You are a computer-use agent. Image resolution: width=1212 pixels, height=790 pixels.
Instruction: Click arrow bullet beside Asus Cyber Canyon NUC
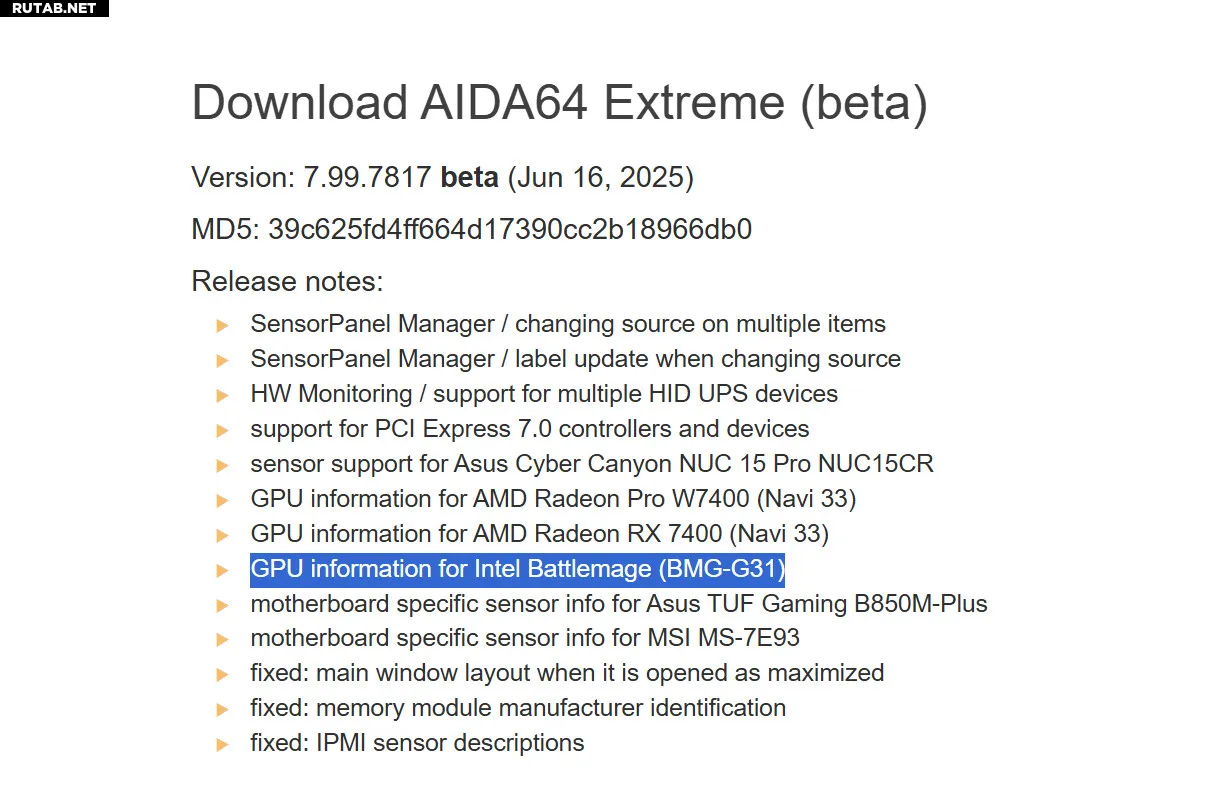[223, 465]
